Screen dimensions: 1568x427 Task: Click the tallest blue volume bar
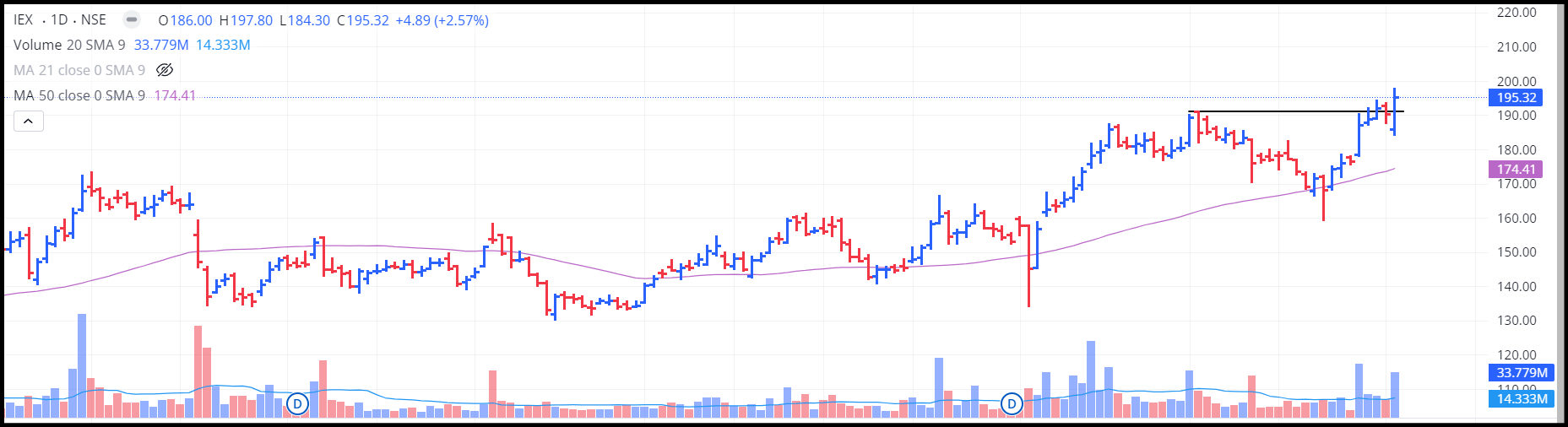click(x=82, y=365)
